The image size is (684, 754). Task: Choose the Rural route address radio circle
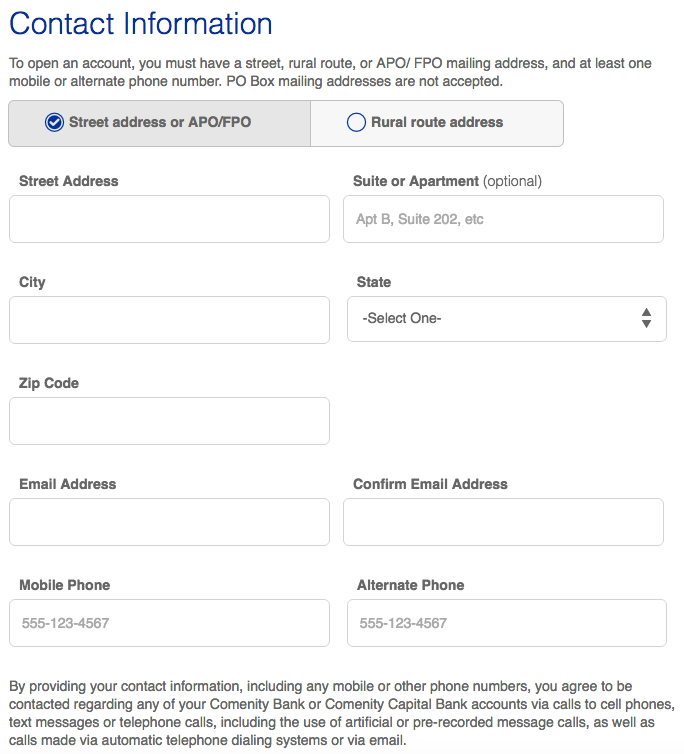coord(356,122)
